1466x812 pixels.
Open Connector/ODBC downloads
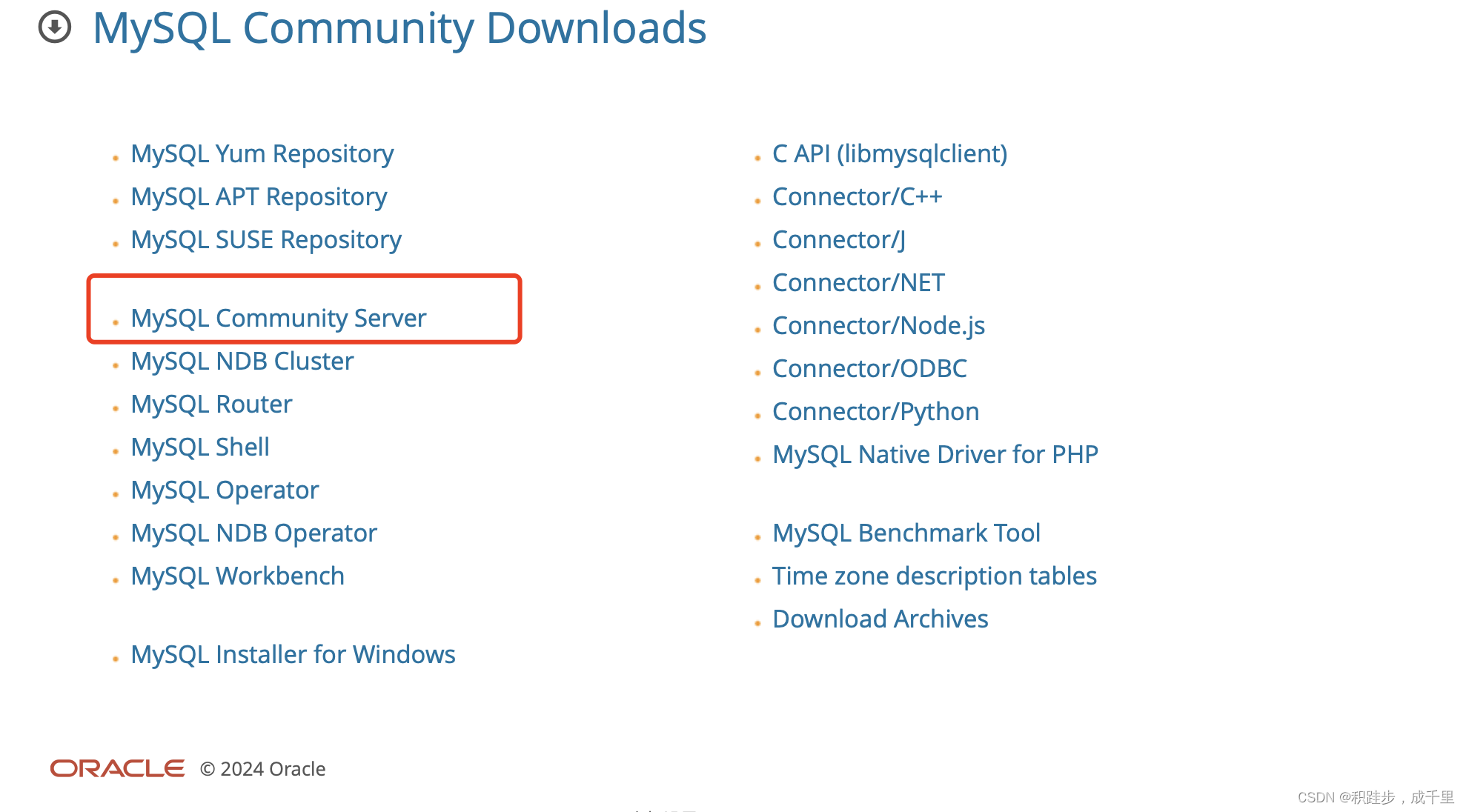pos(869,368)
